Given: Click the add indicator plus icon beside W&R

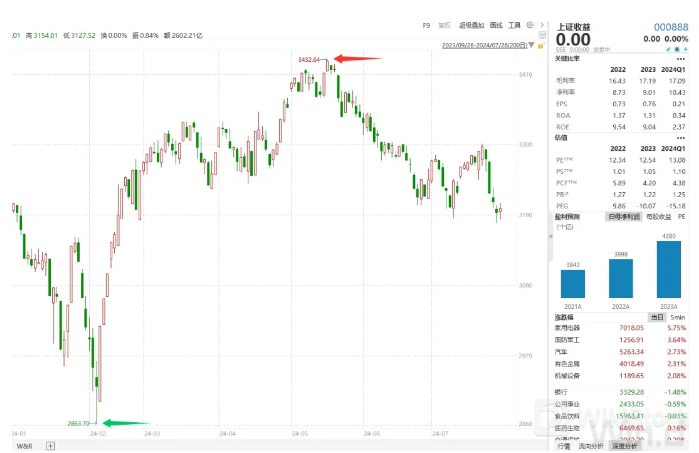Looking at the screenshot, I should (x=51, y=446).
